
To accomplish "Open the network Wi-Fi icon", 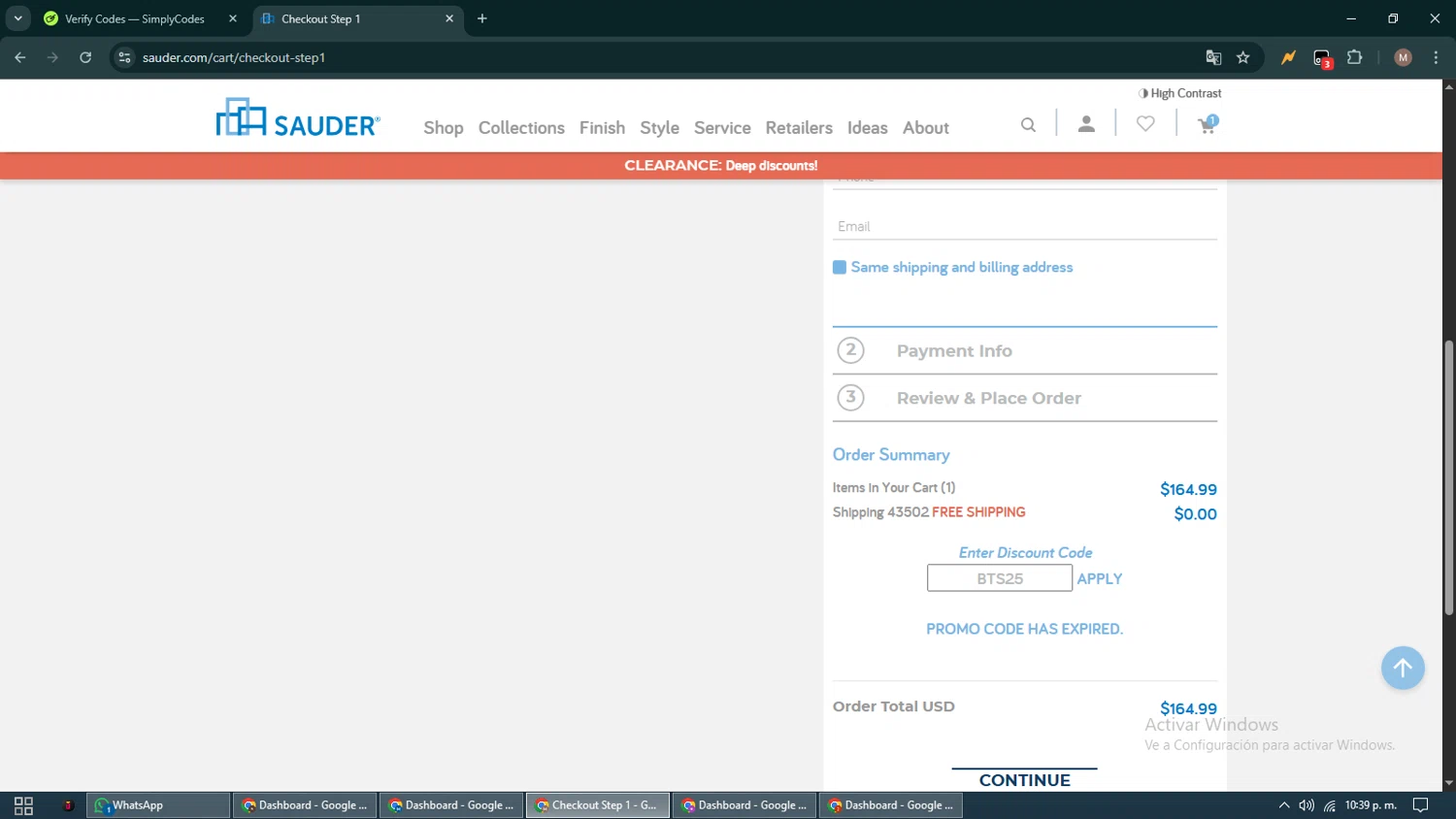I will click(x=1330, y=805).
